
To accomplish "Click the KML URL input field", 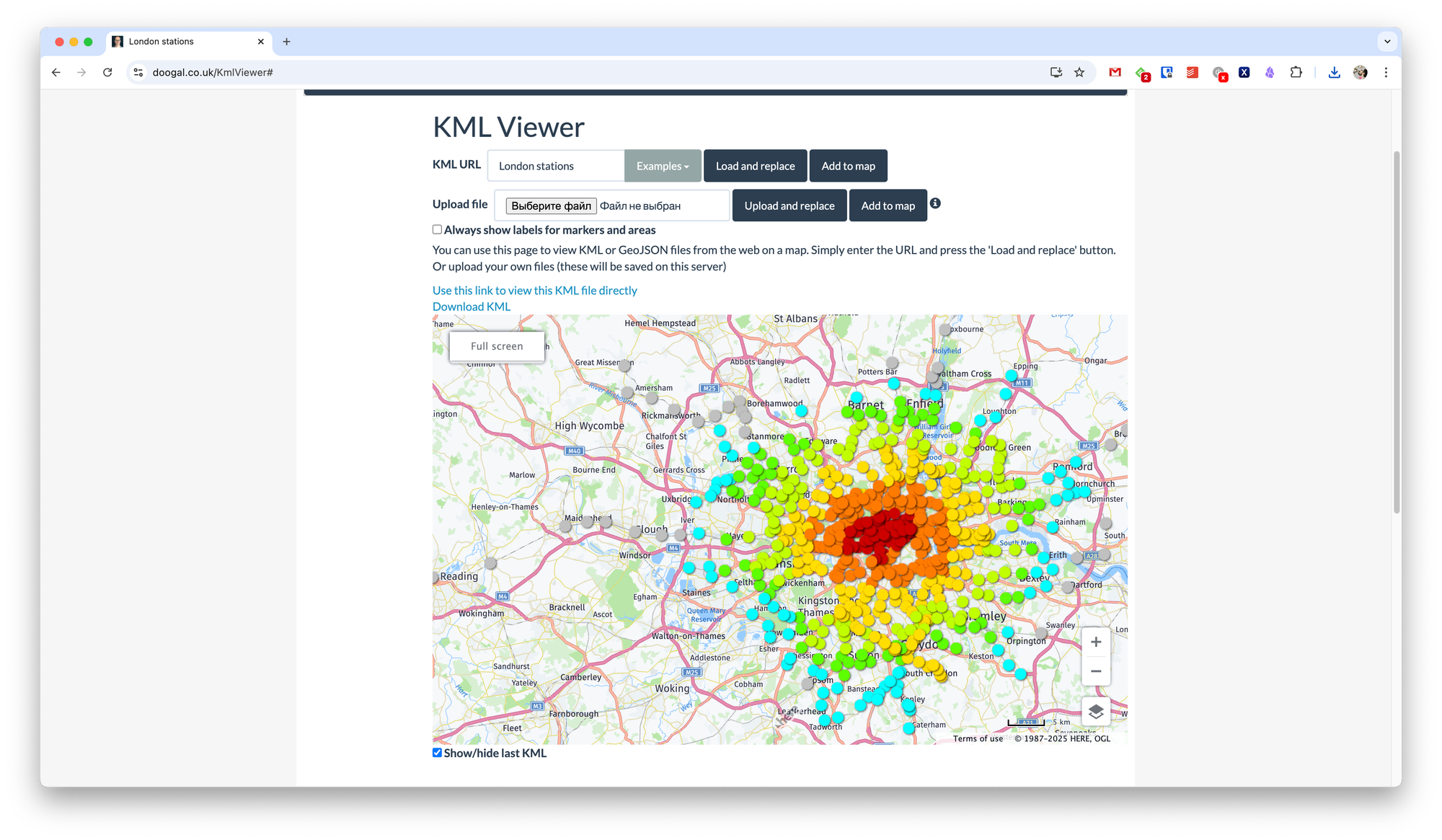I will (x=555, y=166).
